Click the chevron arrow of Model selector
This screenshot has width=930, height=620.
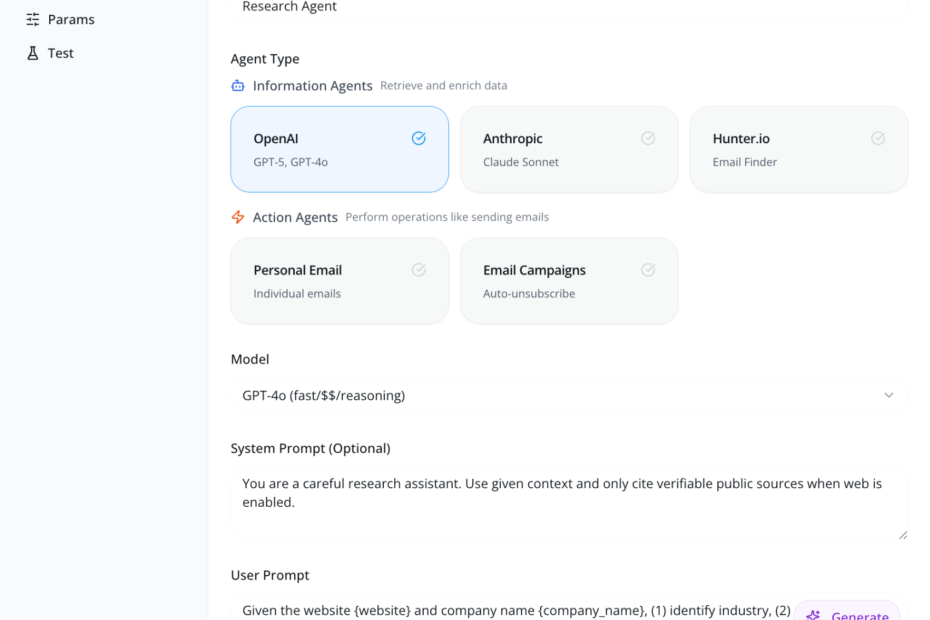coord(889,395)
